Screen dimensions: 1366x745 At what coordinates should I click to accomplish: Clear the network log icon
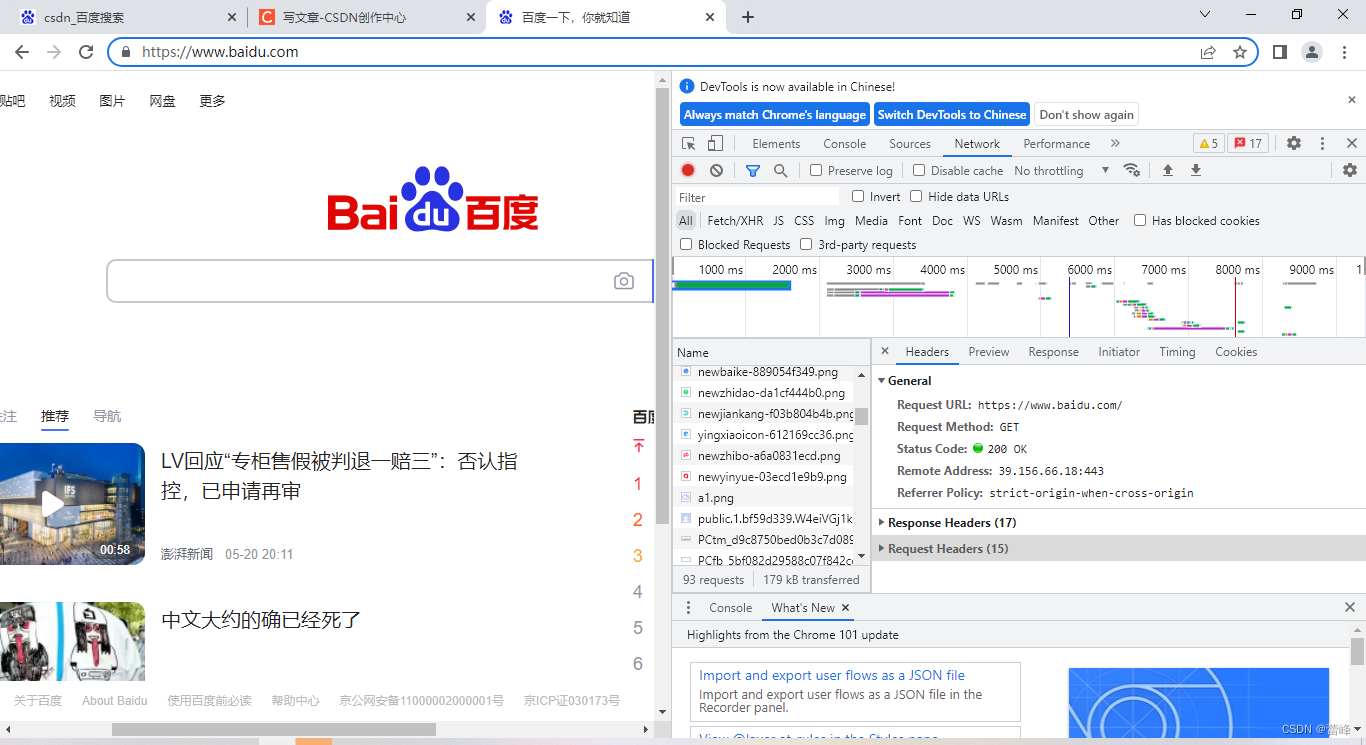pos(716,170)
